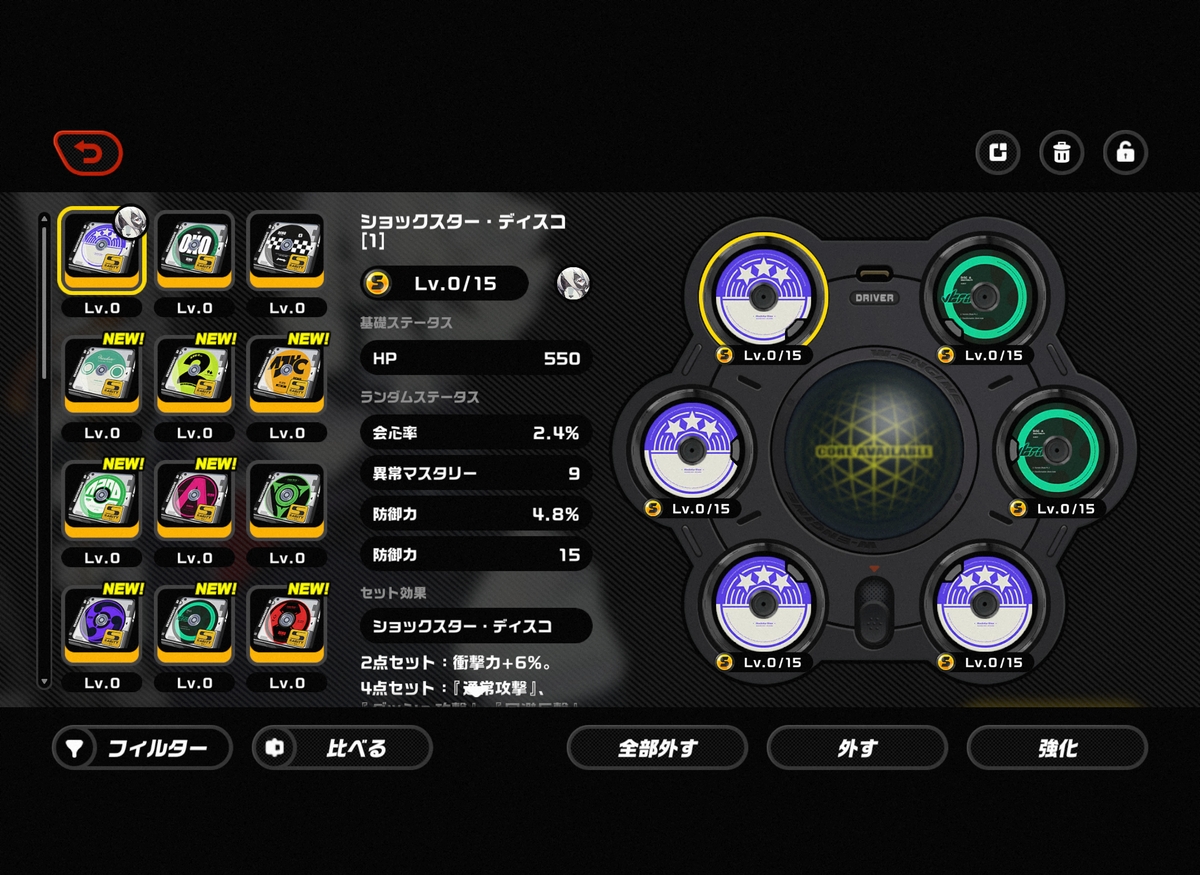
Task: Click the 全部外す remove all button
Action: point(657,748)
